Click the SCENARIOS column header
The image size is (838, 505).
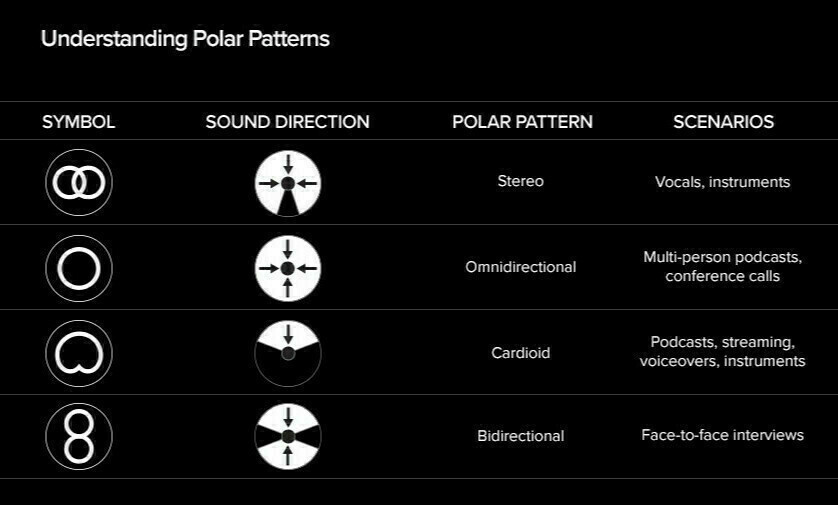[724, 122]
